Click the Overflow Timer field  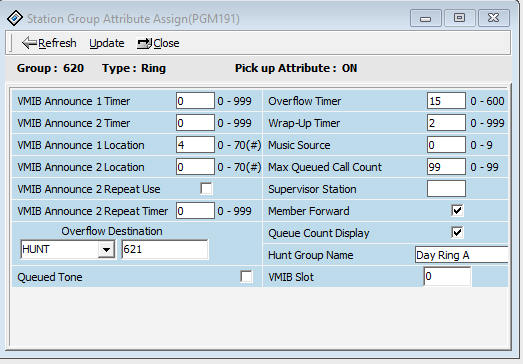[446, 101]
